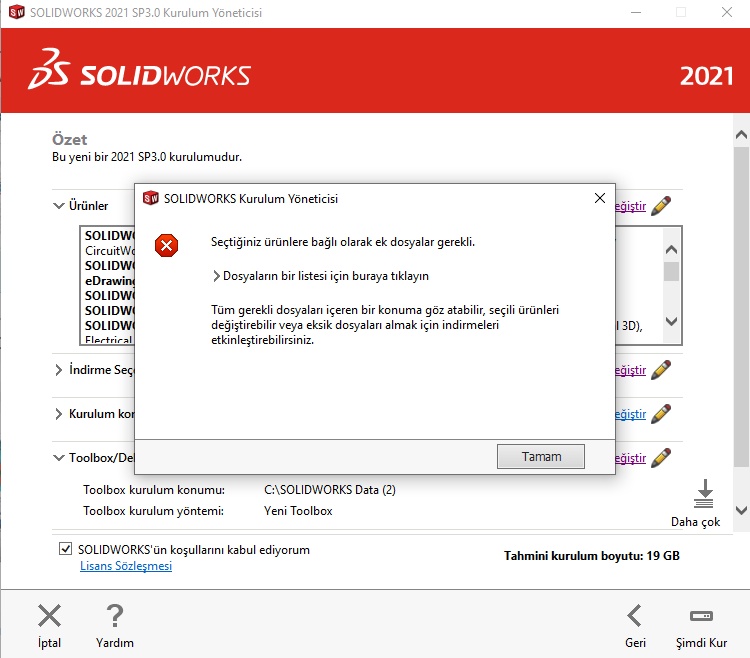Collapse the Toolbox section chevron

click(58, 458)
